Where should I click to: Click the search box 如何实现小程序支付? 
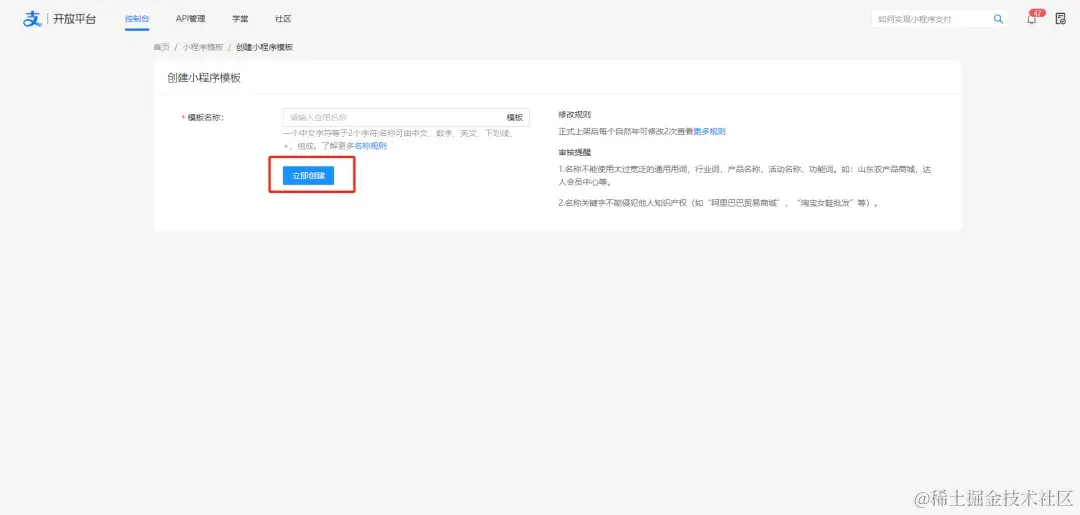click(x=939, y=19)
